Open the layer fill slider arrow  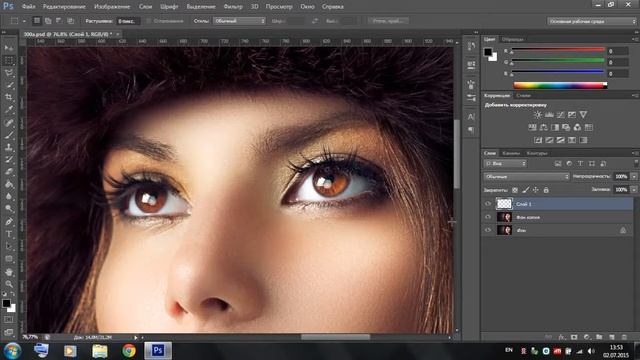(x=634, y=189)
